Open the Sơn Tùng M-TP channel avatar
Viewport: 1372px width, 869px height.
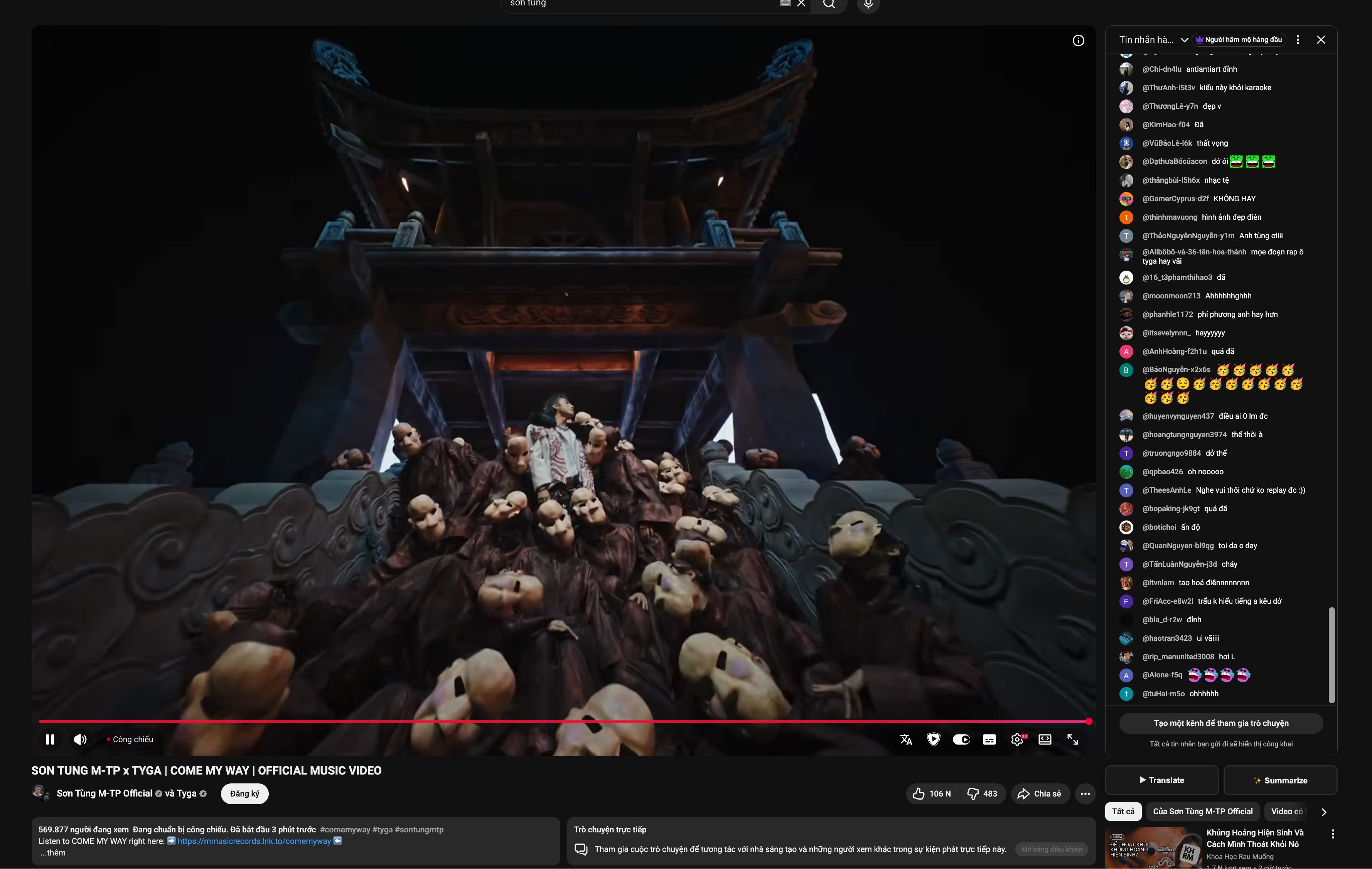click(40, 793)
